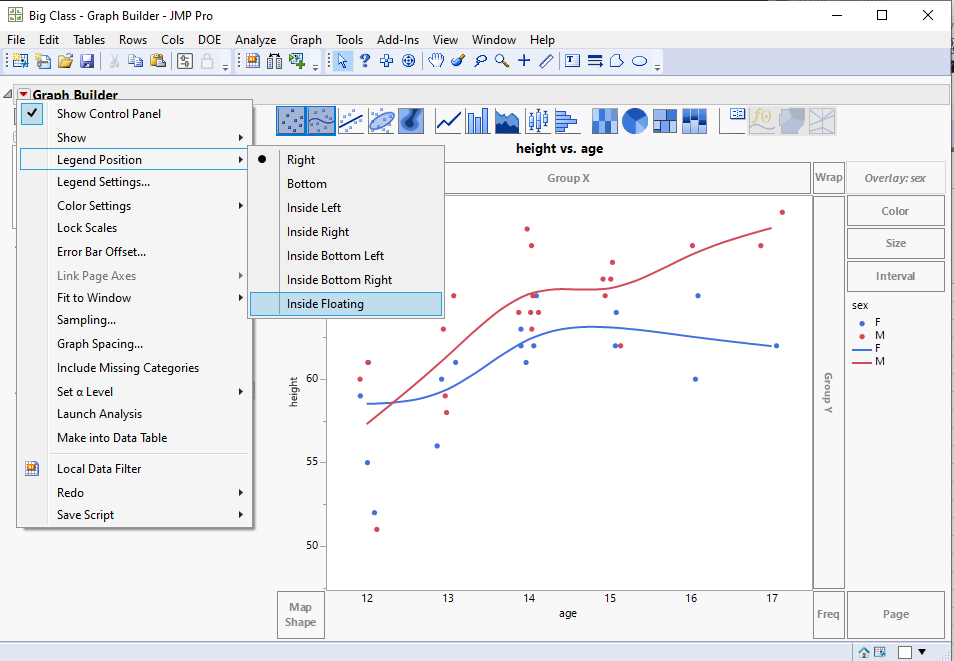The image size is (954, 661).
Task: Select the Histogram element icon
Action: [566, 121]
